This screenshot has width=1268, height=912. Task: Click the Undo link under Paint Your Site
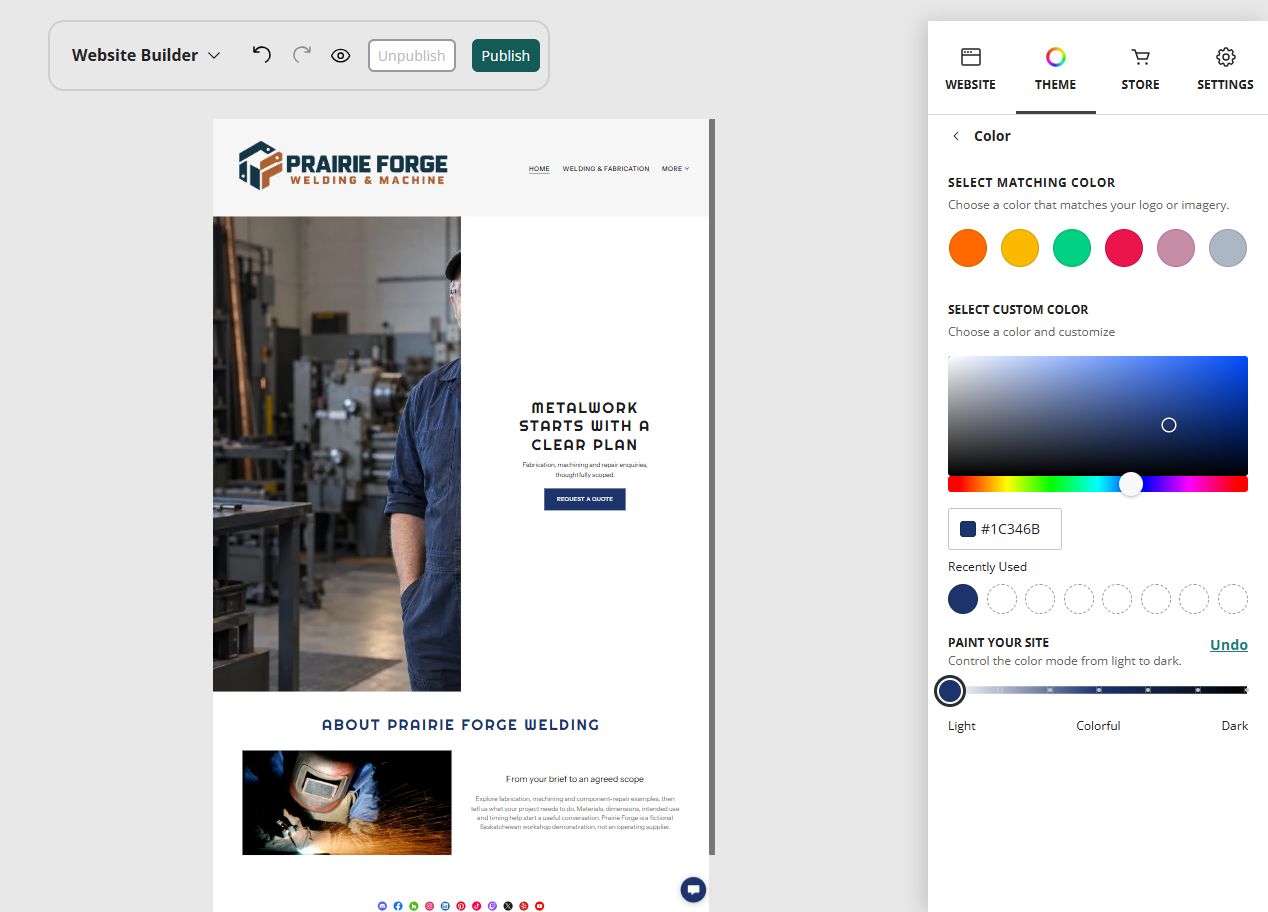[x=1229, y=645]
